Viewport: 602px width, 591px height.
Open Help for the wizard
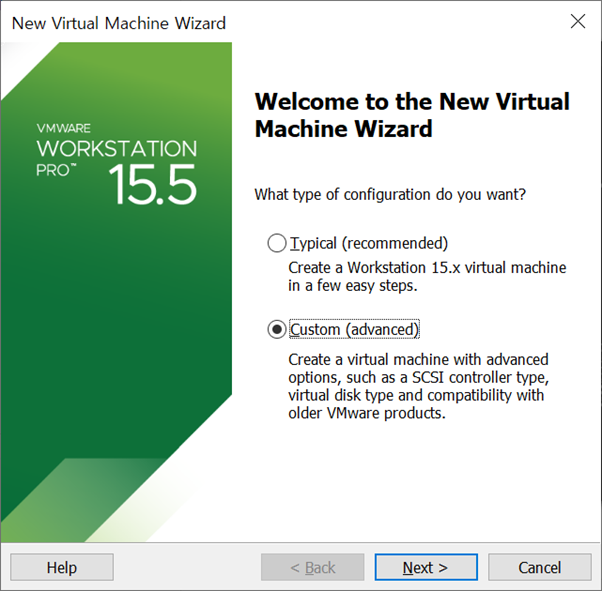(62, 567)
